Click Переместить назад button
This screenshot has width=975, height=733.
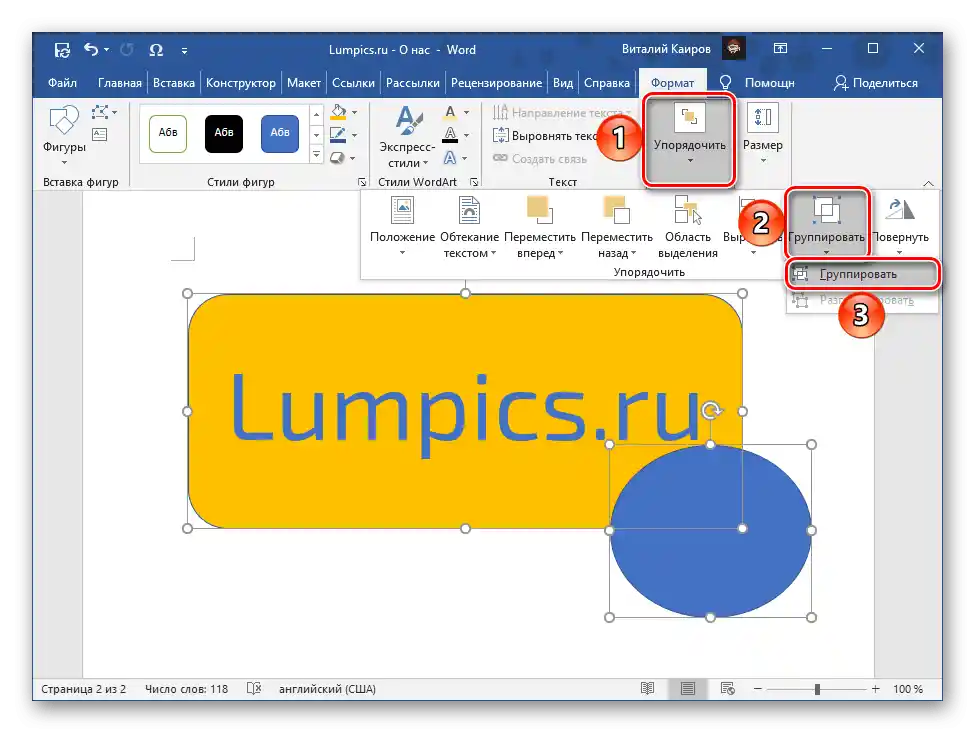point(617,227)
